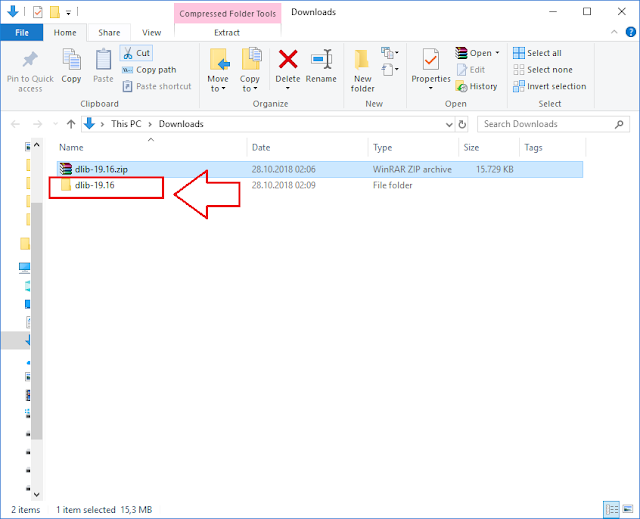Click Paste shortcut option
The height and width of the screenshot is (519, 640).
tap(157, 86)
